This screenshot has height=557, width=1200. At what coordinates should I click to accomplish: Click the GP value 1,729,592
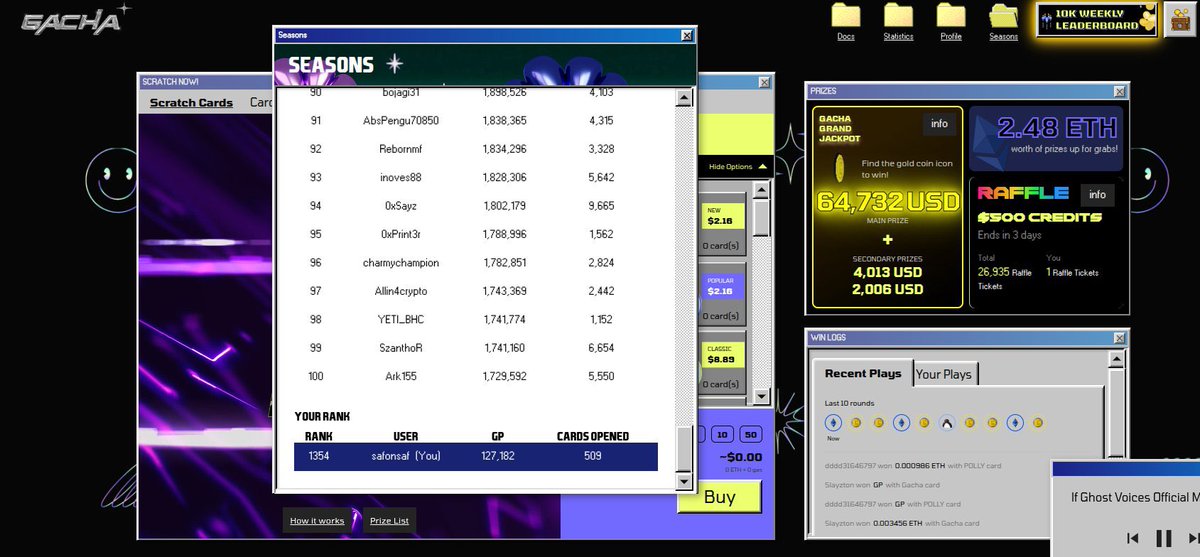(x=504, y=376)
